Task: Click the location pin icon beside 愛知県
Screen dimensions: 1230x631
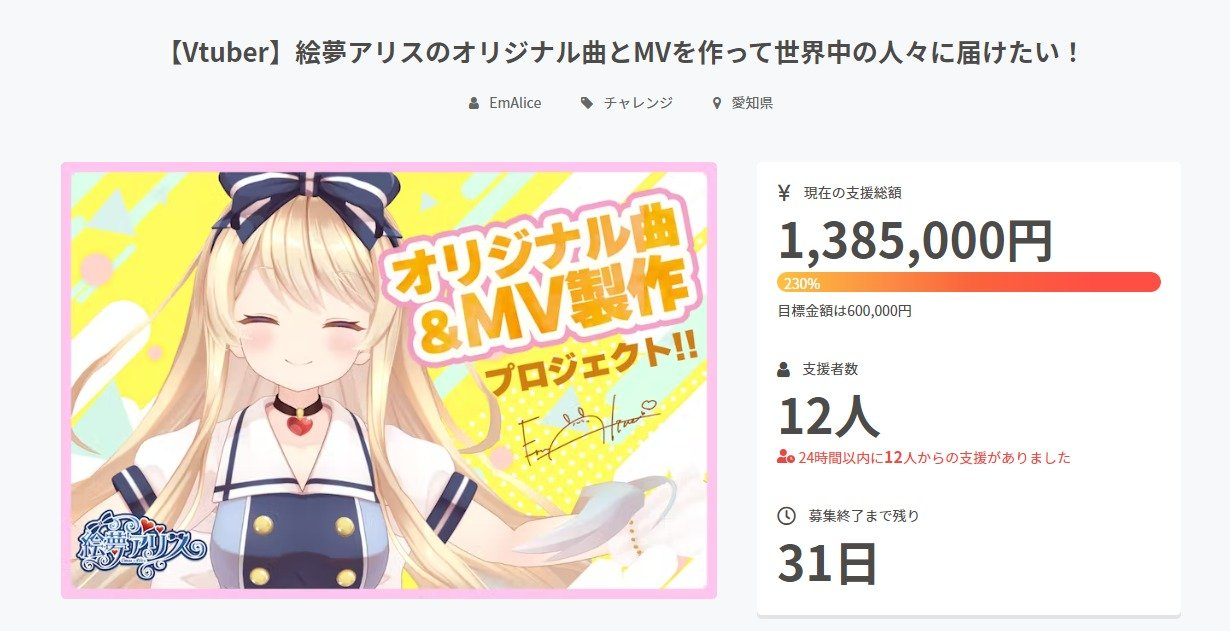Action: click(716, 103)
